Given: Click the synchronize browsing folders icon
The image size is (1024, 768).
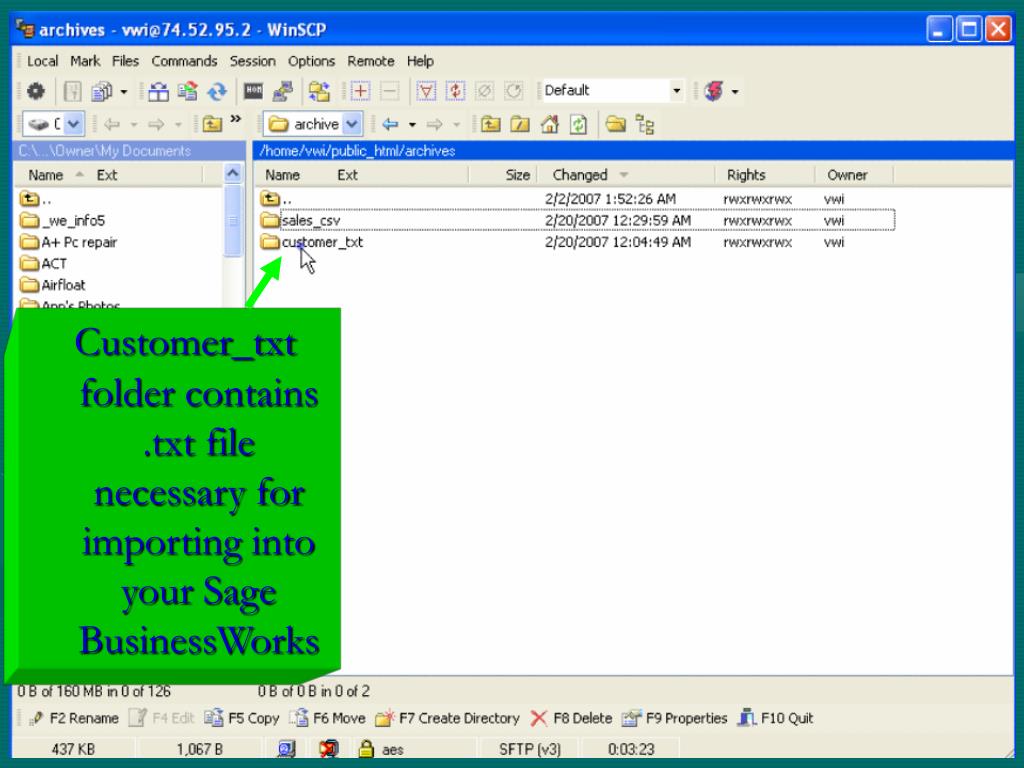Looking at the screenshot, I should pyautogui.click(x=319, y=91).
